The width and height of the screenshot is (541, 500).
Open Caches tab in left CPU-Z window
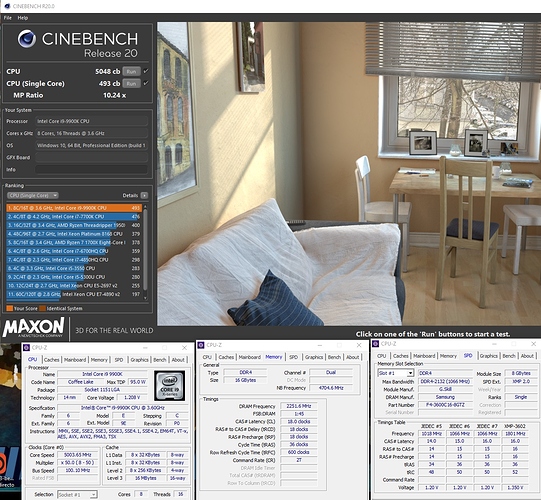coord(51,360)
